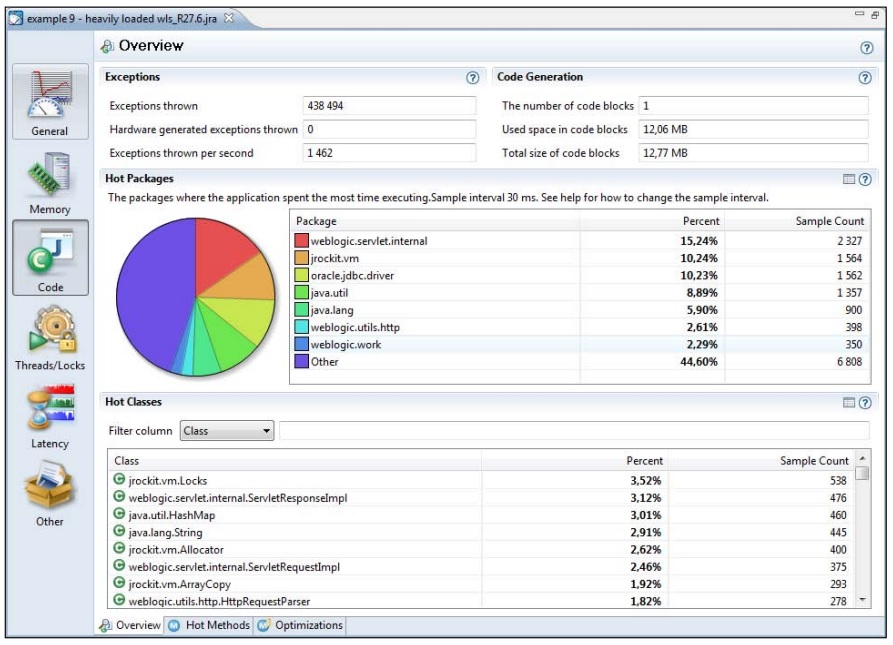
Task: Open the General section icon
Action: [x=50, y=102]
